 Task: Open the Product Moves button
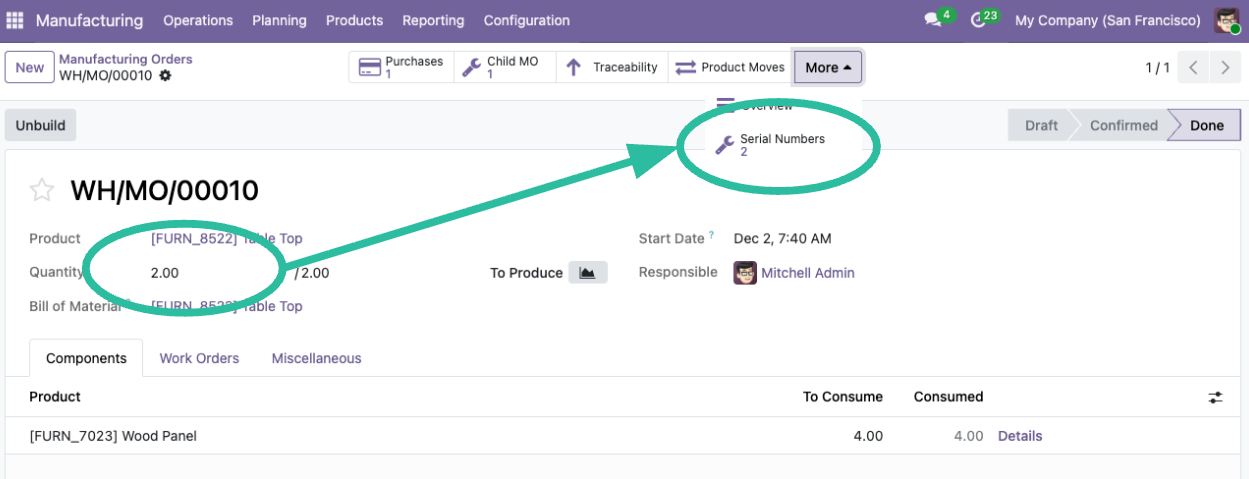pyautogui.click(x=730, y=68)
